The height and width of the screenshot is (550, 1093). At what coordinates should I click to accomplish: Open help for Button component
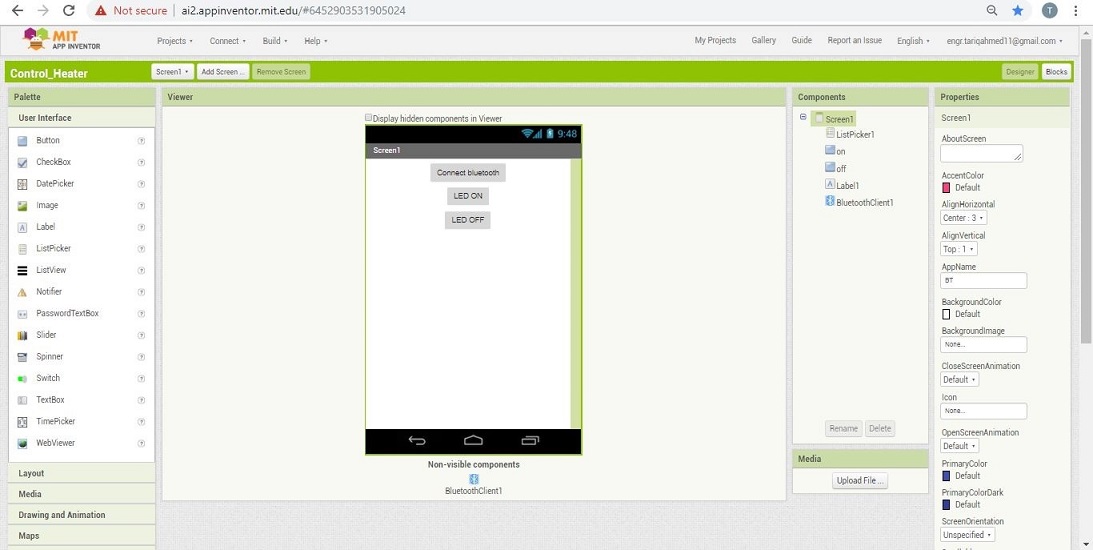(x=142, y=140)
